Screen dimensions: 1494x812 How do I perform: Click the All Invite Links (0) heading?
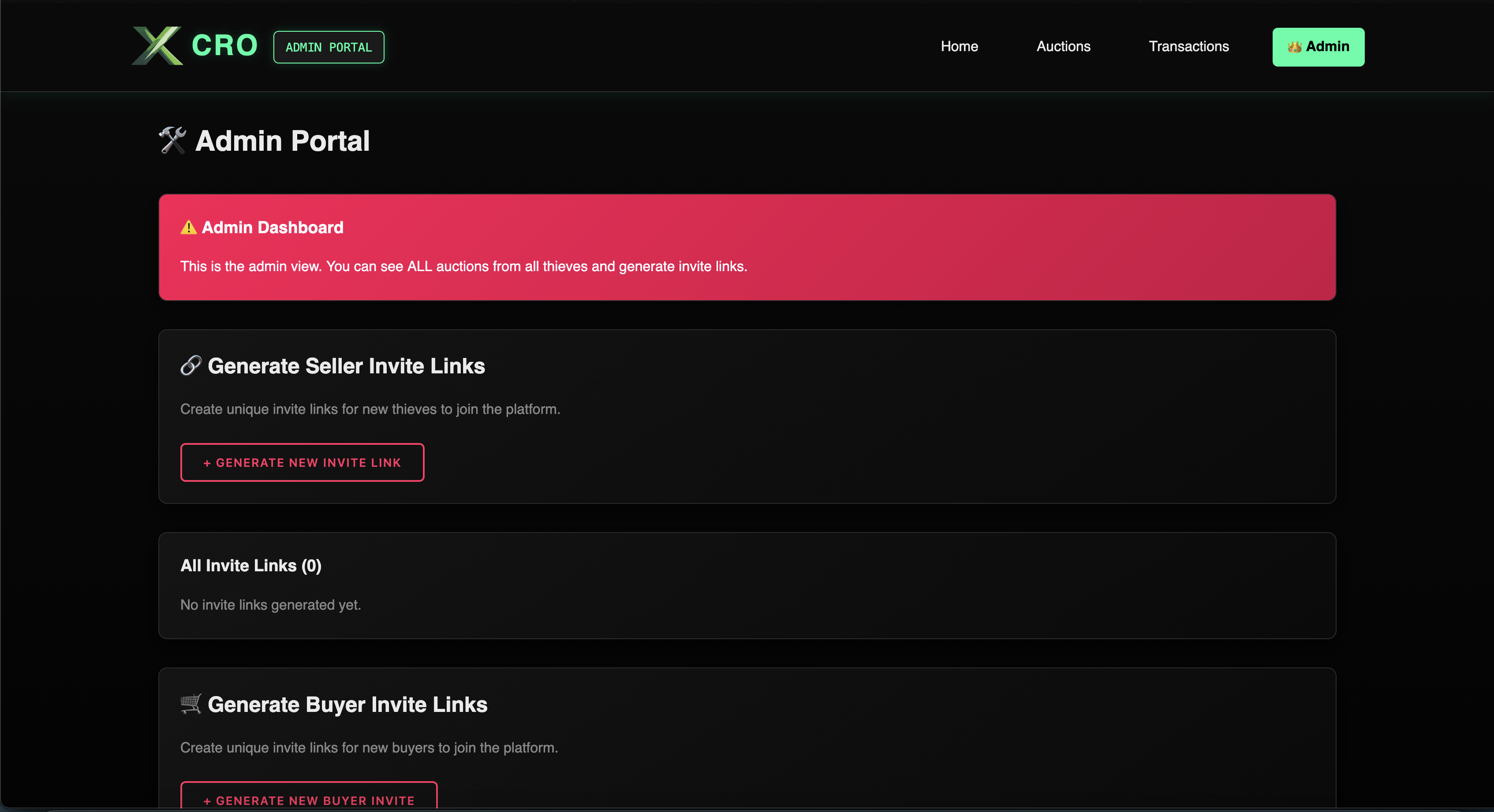point(250,566)
